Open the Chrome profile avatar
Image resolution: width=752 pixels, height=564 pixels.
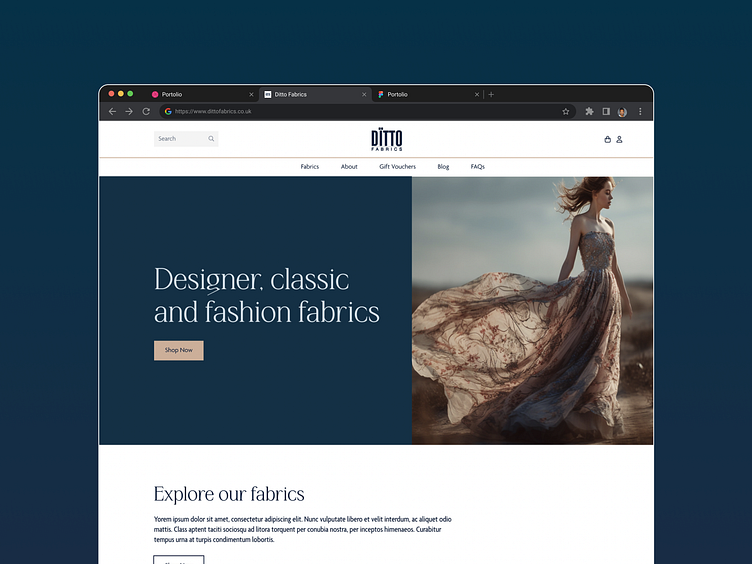622,112
